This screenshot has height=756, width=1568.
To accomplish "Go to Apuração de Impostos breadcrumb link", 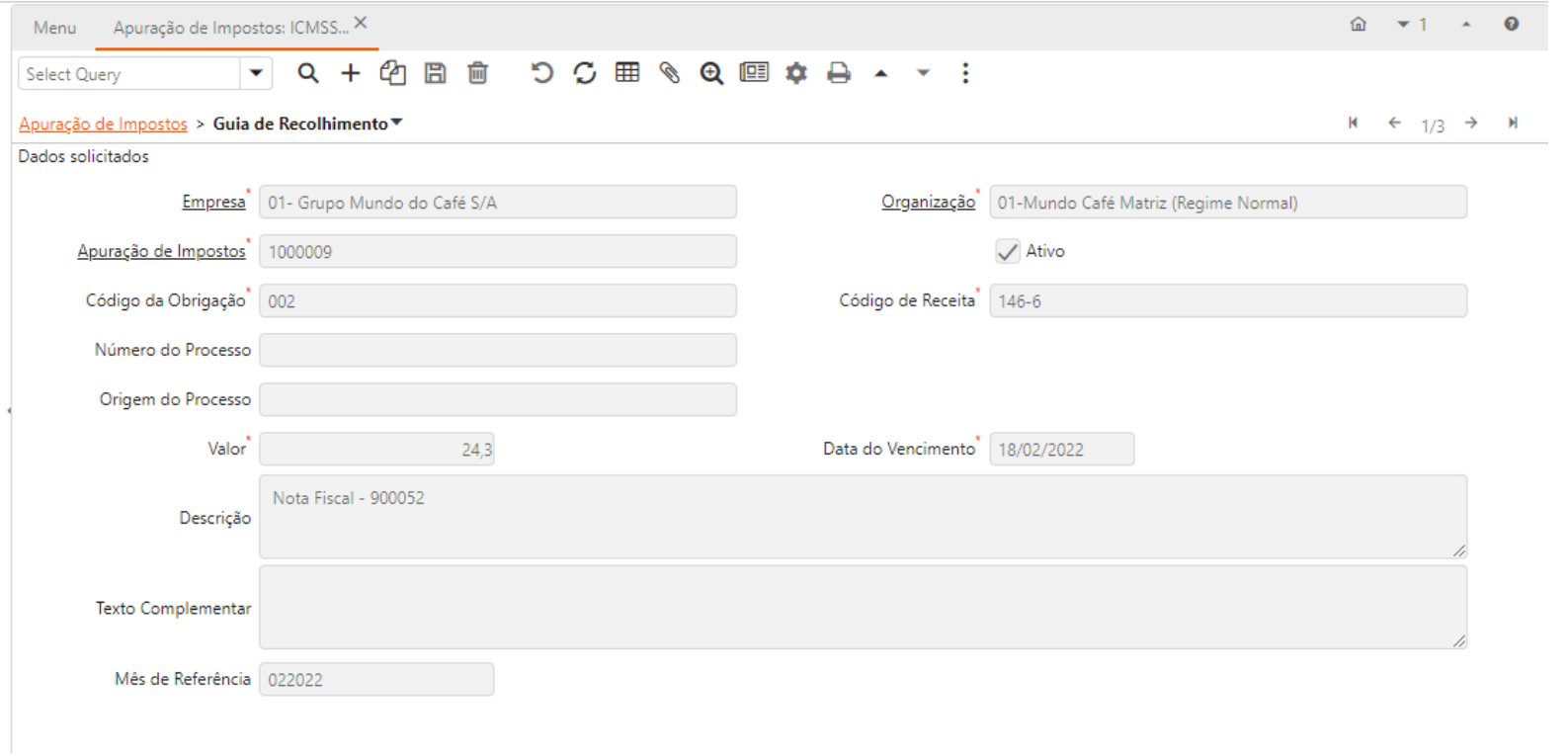I will pos(103,124).
